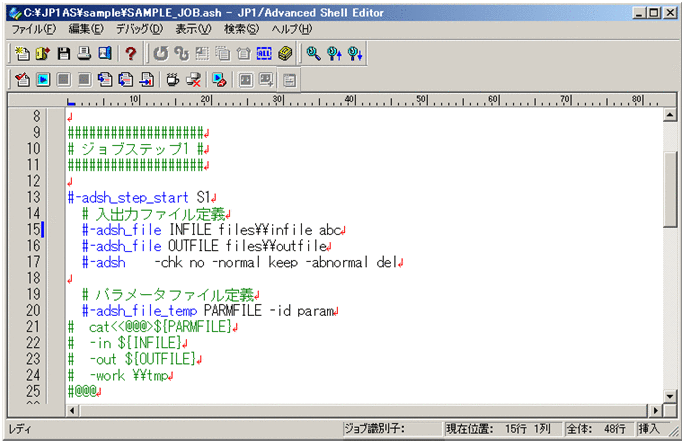The image size is (685, 445).
Task: Open Find with the magnifier icon
Action: 313,53
